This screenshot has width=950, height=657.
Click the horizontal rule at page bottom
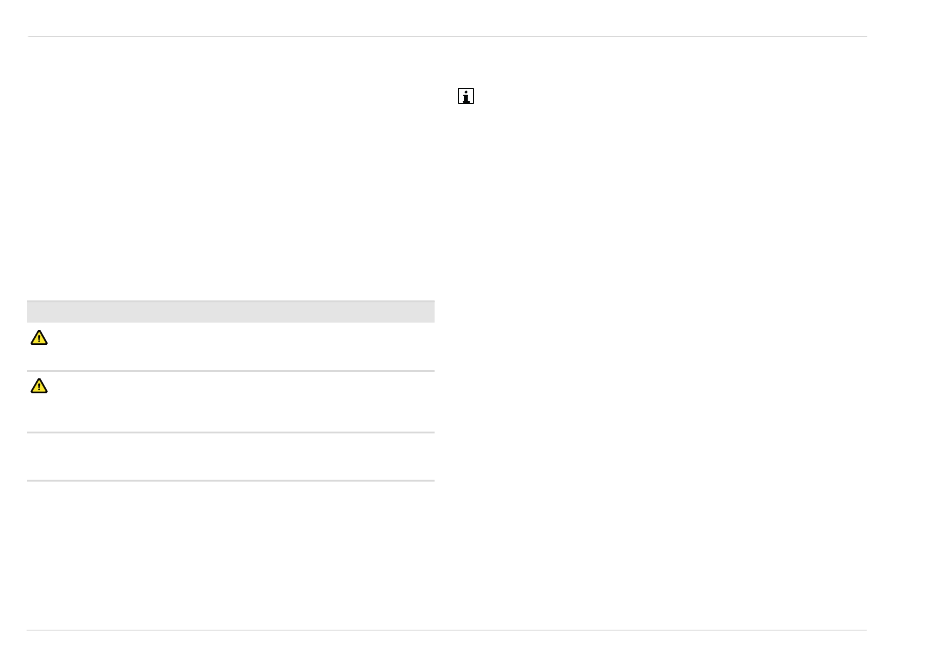click(x=447, y=630)
